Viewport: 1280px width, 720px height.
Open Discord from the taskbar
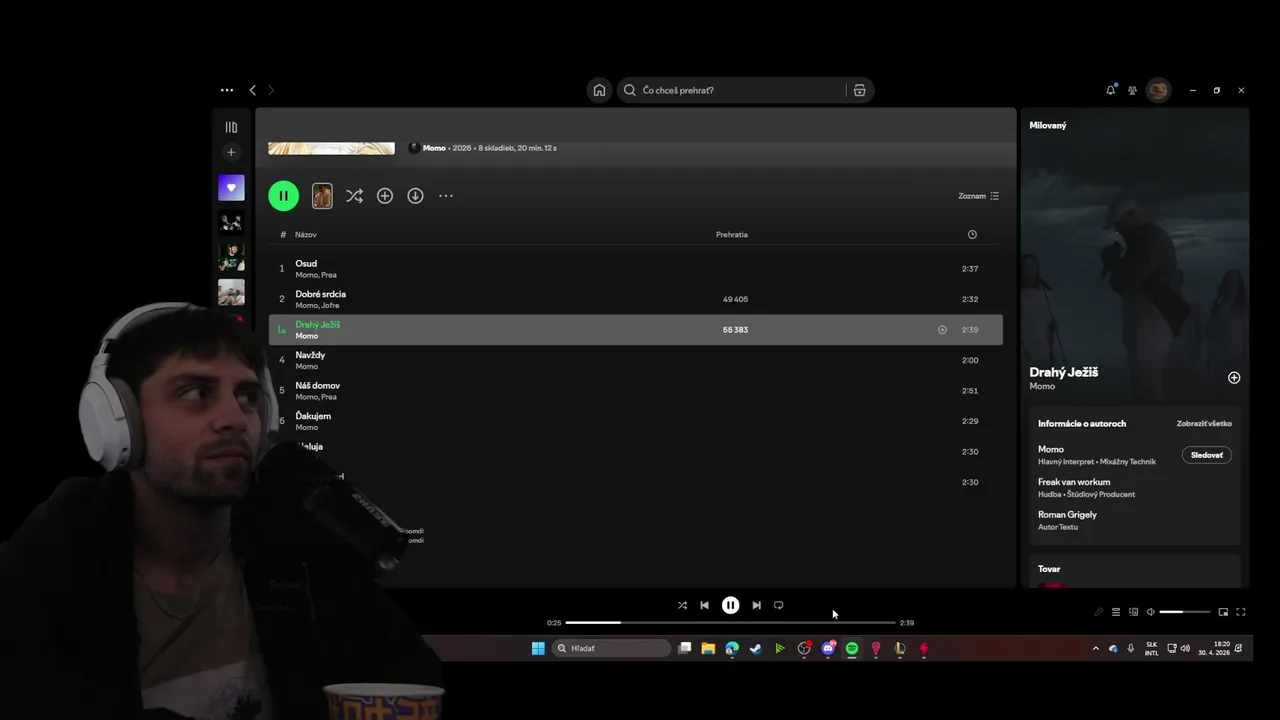point(828,648)
